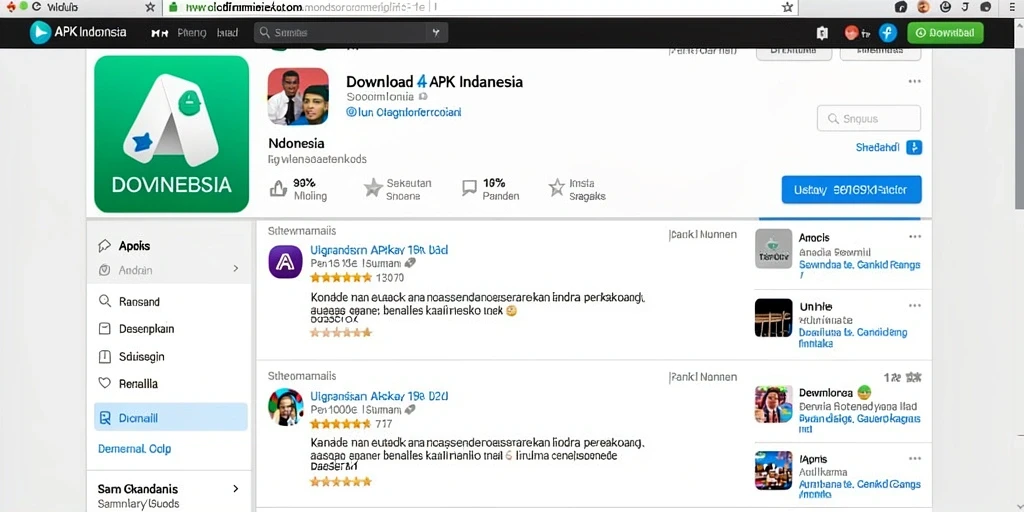
Task: Click the star rating beside 717
Action: 340,424
